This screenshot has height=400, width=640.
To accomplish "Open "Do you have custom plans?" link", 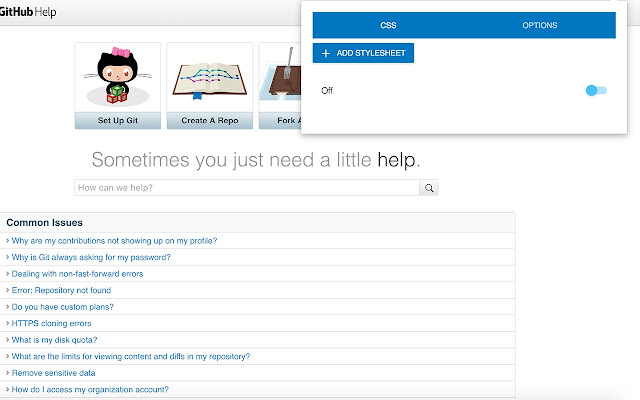I will (x=62, y=307).
